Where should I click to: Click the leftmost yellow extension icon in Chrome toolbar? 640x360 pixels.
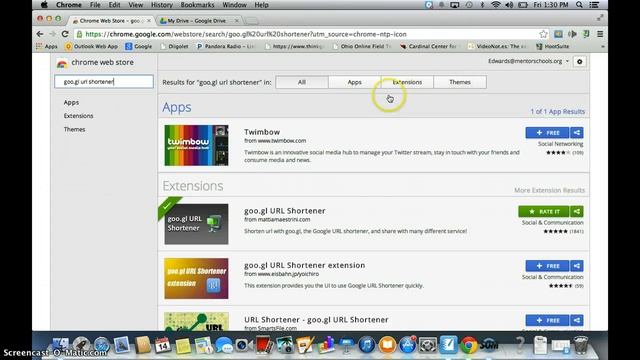coord(558,34)
